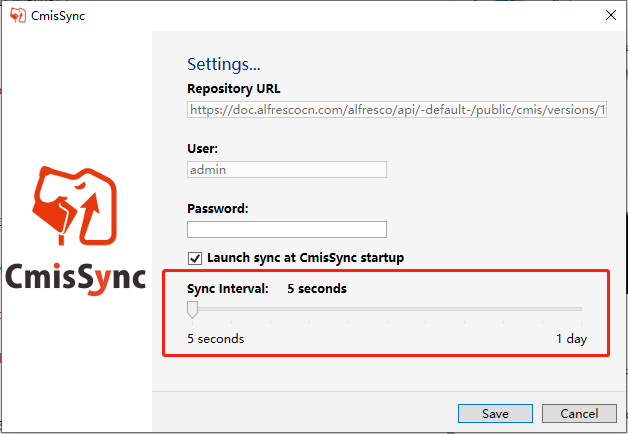The height and width of the screenshot is (434, 628).
Task: Click the "5 seconds" minimum label under slider
Action: click(x=215, y=339)
